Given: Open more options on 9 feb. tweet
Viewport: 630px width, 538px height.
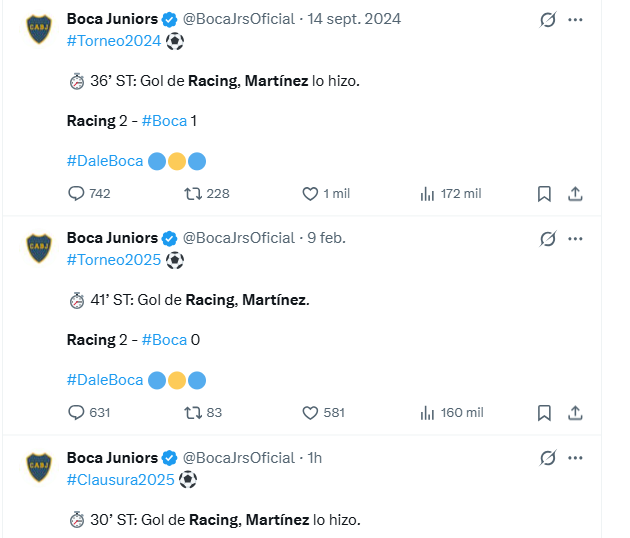Looking at the screenshot, I should 575,238.
